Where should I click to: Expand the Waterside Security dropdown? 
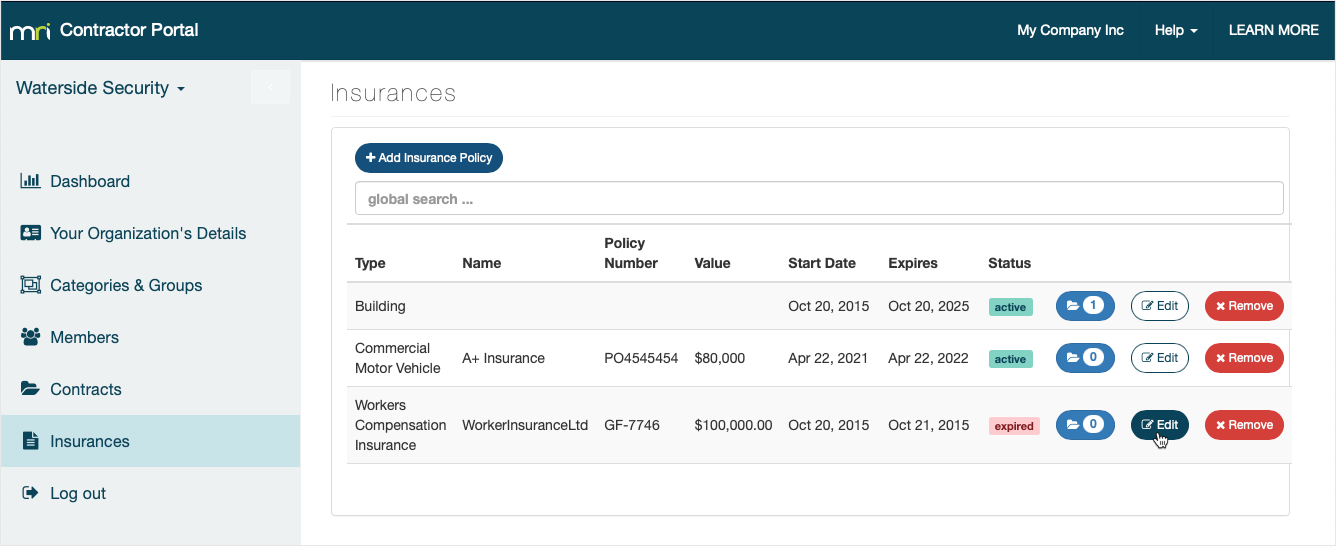tap(101, 88)
